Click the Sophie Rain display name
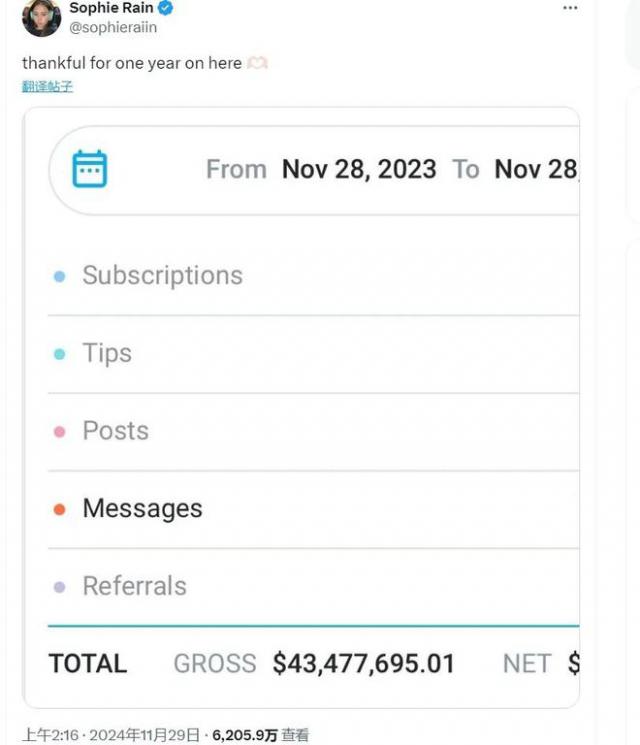This screenshot has height=745, width=640. [x=111, y=8]
